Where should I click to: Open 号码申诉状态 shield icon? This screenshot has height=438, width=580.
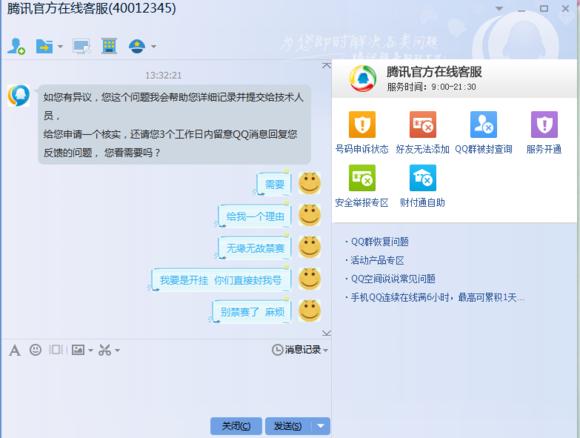tap(362, 124)
